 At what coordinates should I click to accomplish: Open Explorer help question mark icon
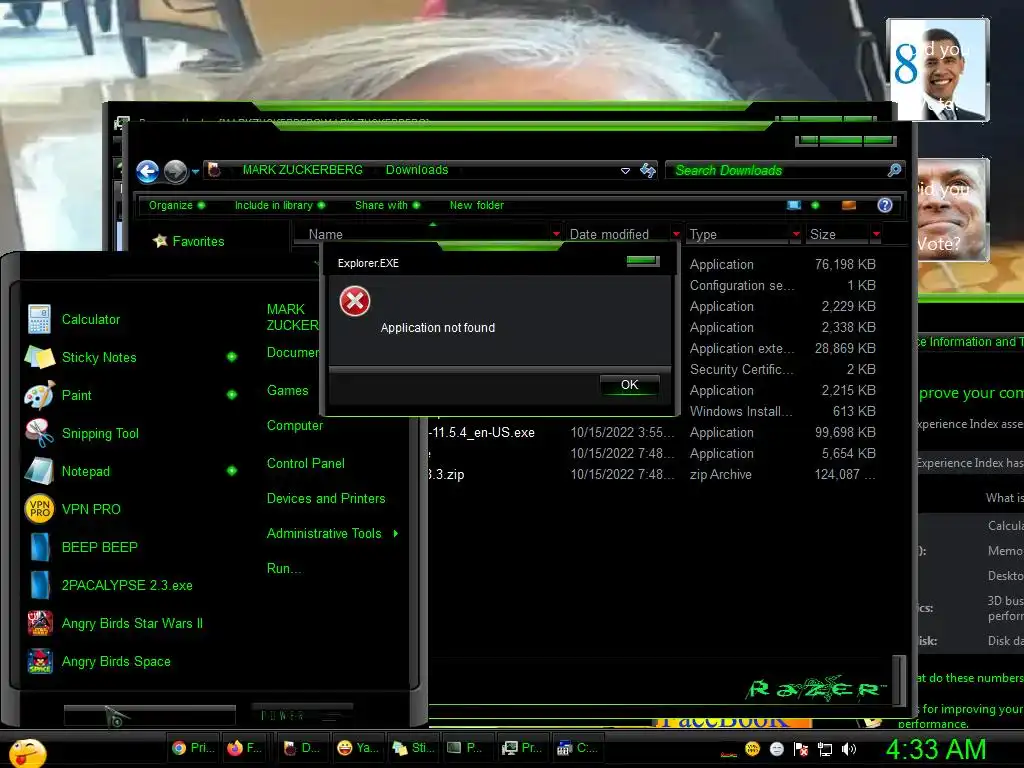(x=884, y=205)
